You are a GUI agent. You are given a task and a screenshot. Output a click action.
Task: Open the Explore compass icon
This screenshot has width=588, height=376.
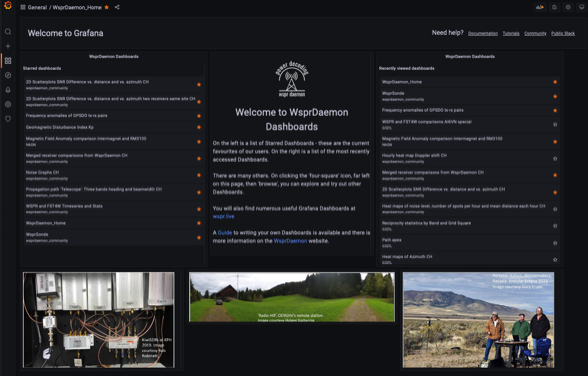(x=8, y=75)
